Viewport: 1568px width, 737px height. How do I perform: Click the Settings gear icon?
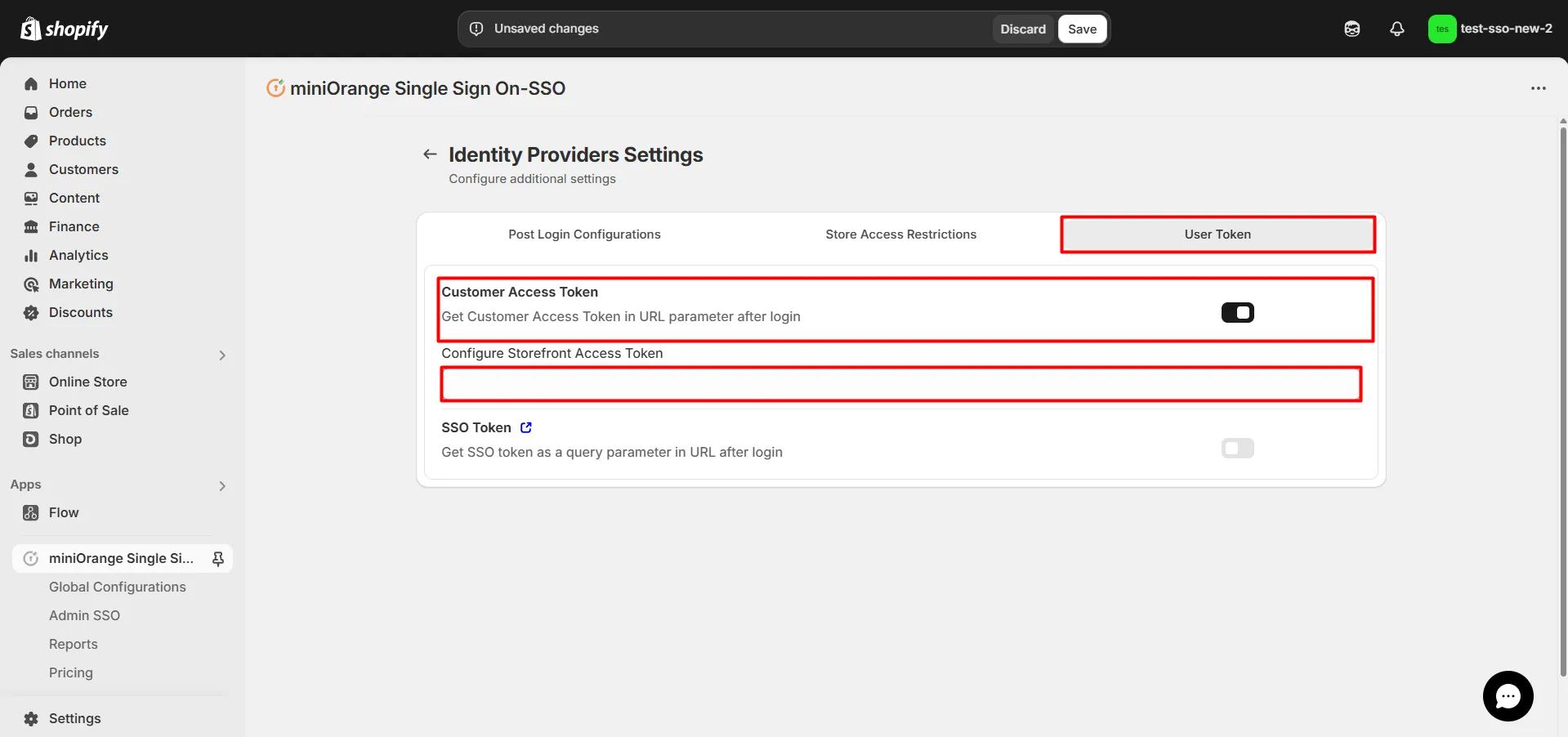point(31,718)
